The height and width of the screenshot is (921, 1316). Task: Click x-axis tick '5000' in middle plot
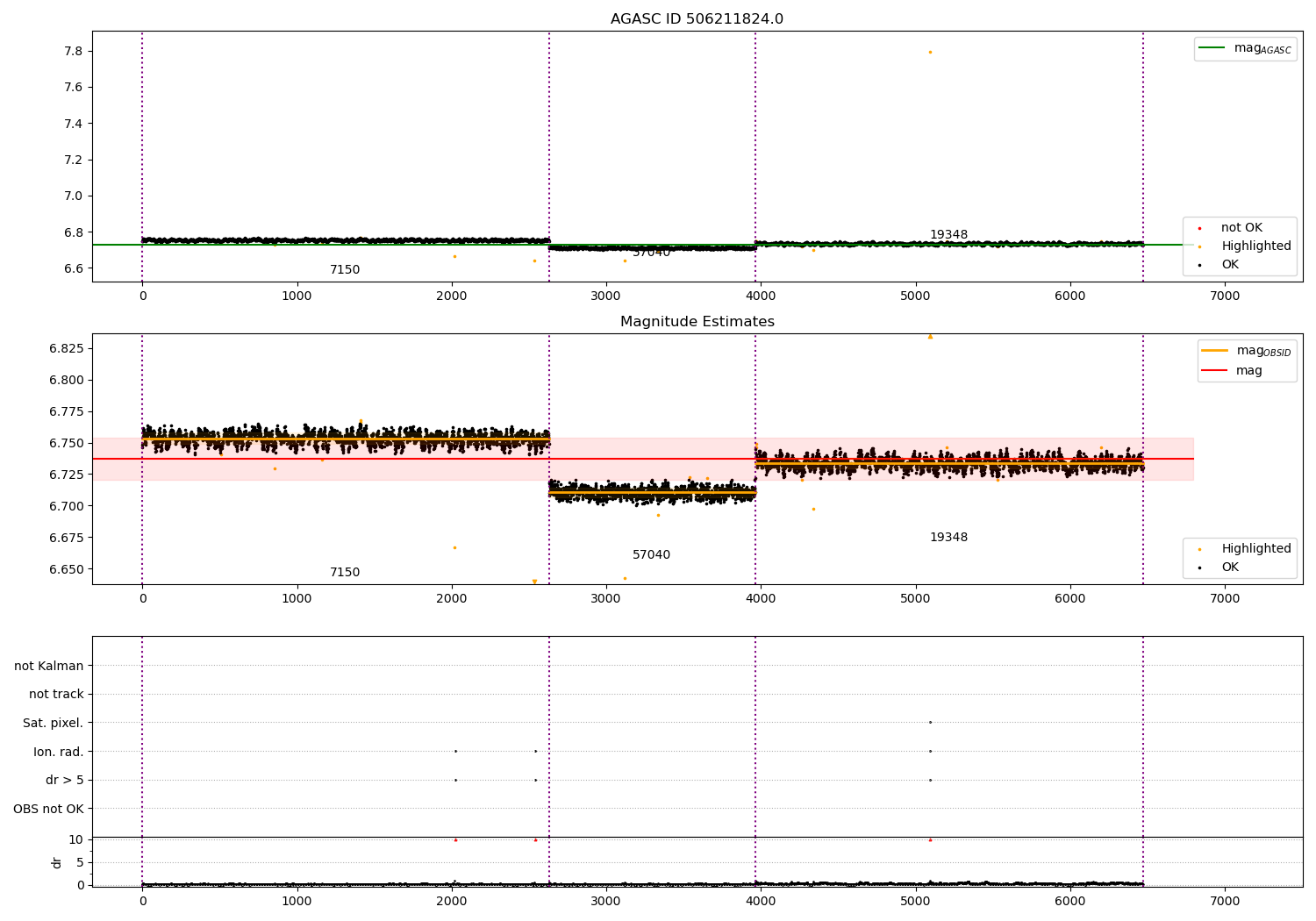click(x=915, y=599)
